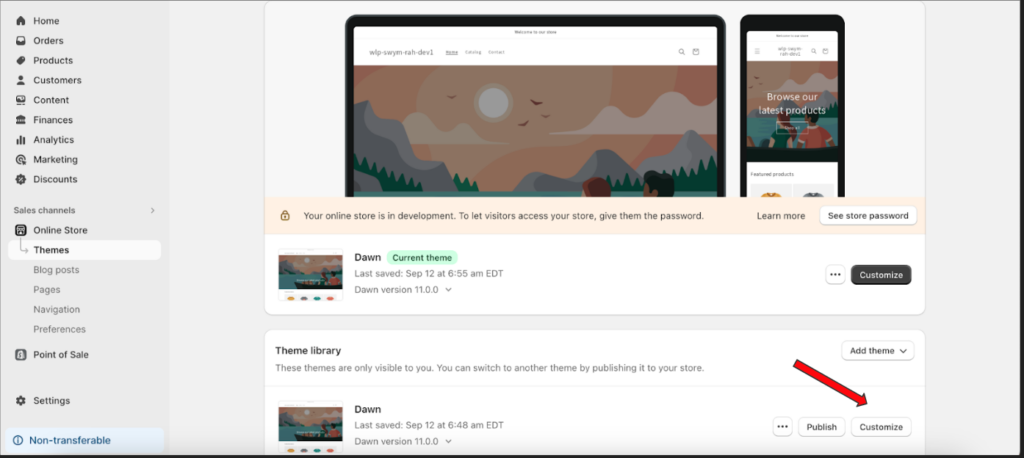This screenshot has width=1024, height=458.
Task: Open the Add theme dropdown
Action: (x=878, y=351)
